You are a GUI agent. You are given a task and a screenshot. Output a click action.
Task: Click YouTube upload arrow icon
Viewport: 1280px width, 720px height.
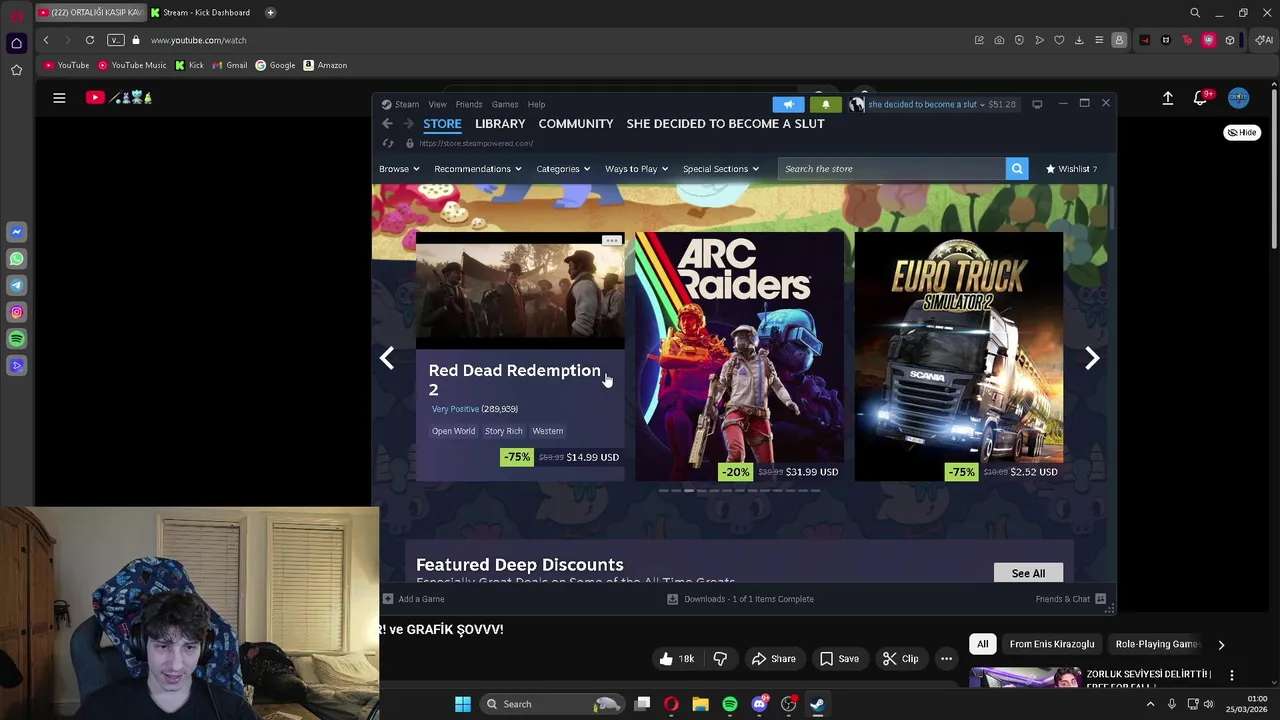click(1167, 98)
